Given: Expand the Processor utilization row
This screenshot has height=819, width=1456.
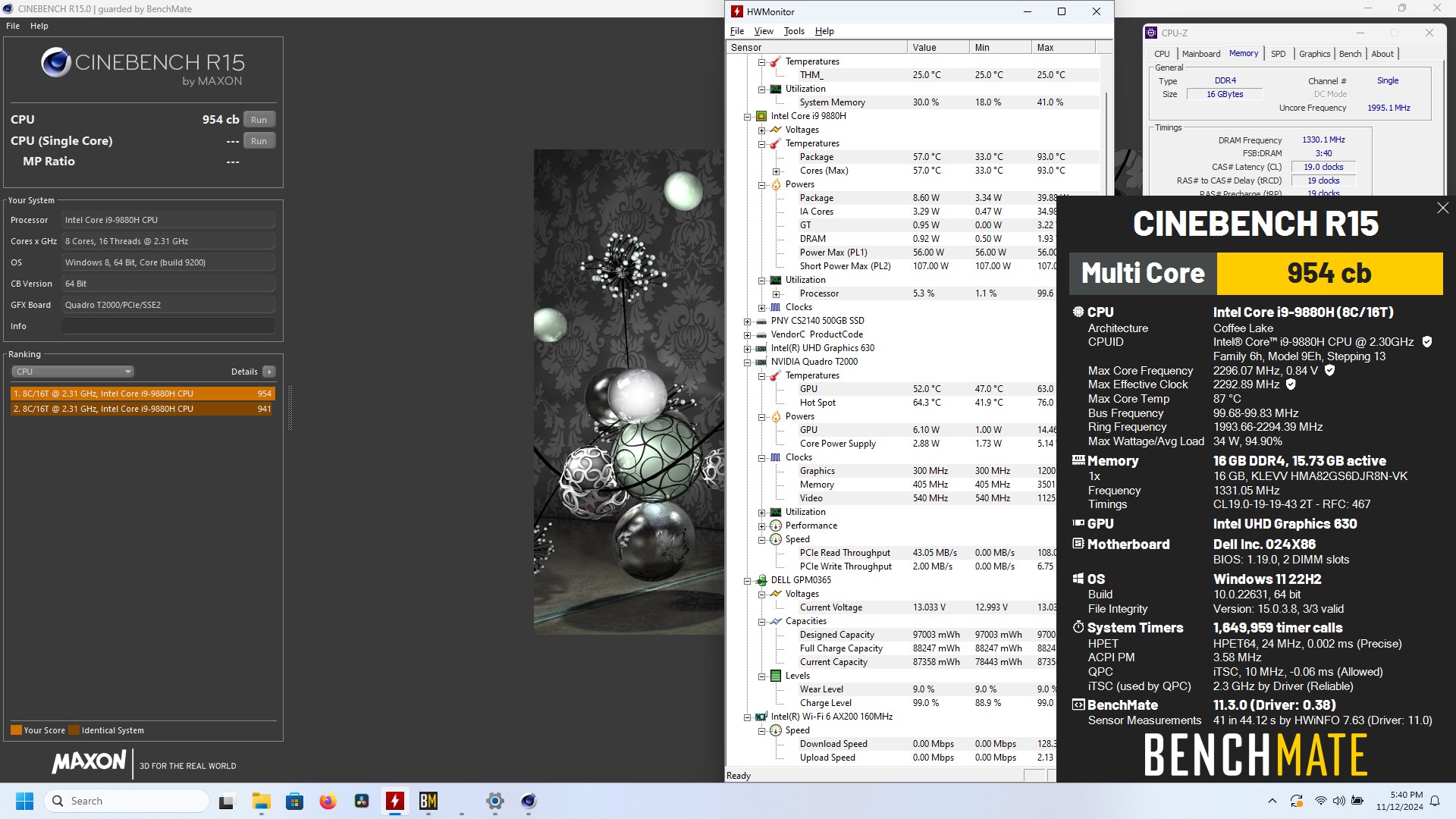Looking at the screenshot, I should click(776, 294).
